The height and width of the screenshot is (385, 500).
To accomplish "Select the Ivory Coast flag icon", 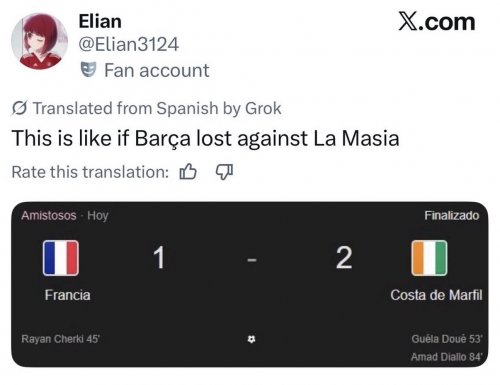I will click(x=429, y=258).
